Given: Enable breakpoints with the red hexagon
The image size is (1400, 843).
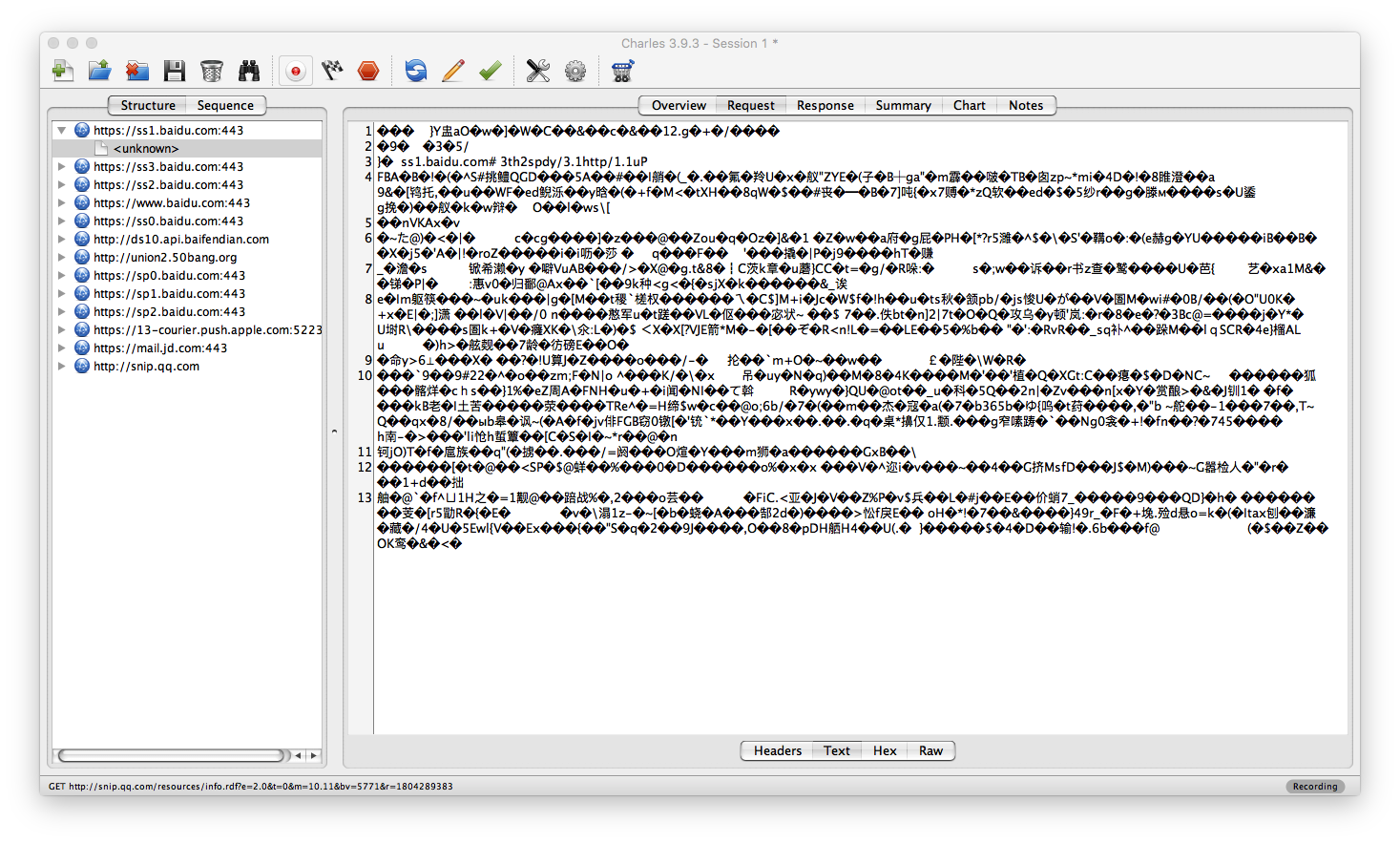Looking at the screenshot, I should coord(368,71).
